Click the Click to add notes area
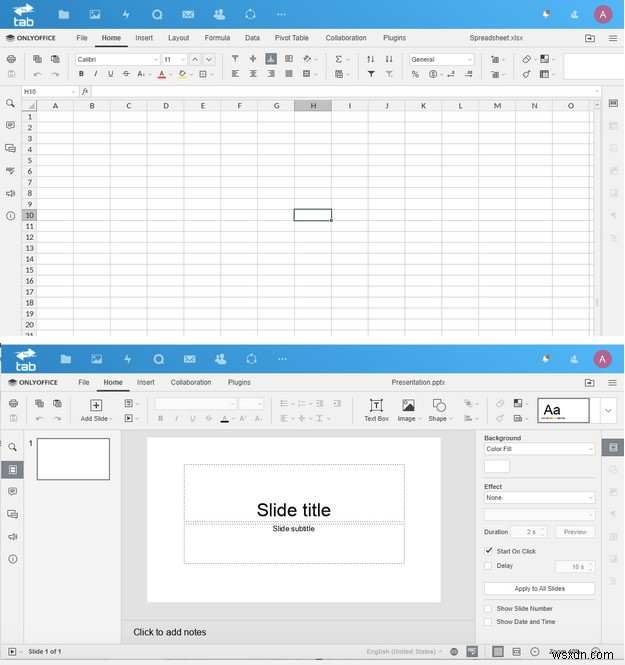 tap(170, 632)
